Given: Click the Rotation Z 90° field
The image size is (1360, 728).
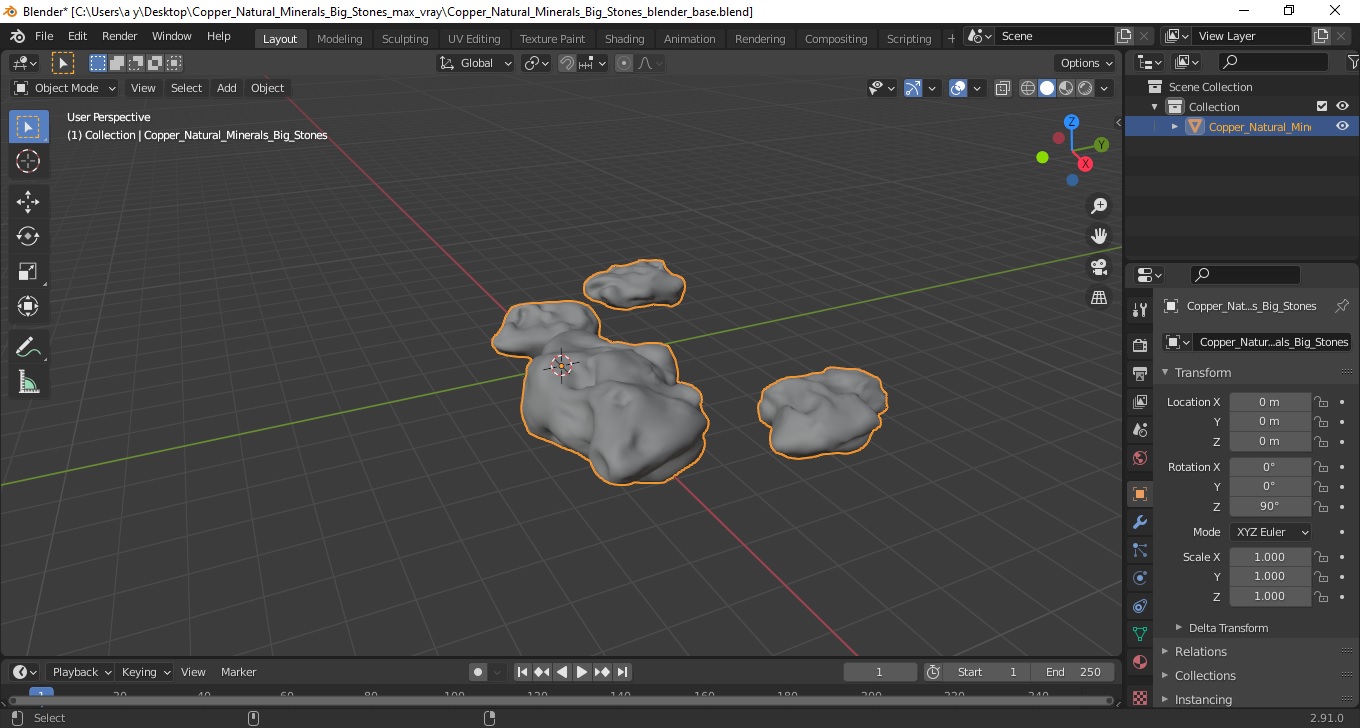Looking at the screenshot, I should coord(1269,506).
